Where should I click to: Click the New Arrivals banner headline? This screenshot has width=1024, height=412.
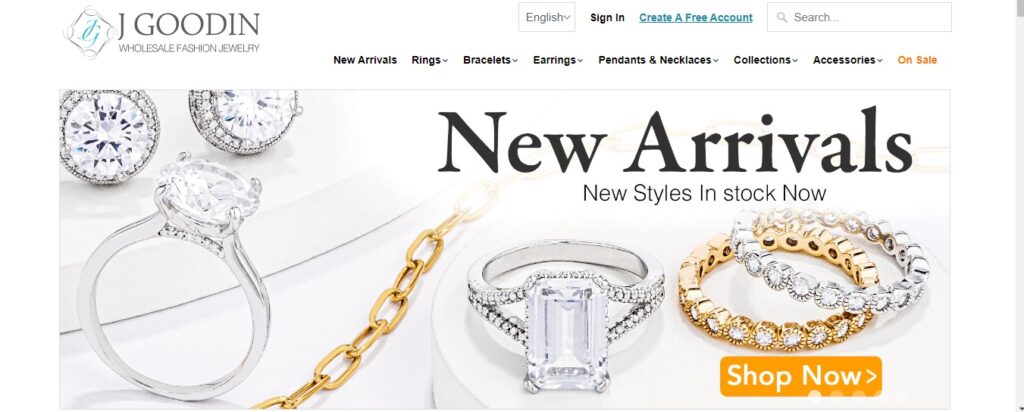tap(674, 142)
